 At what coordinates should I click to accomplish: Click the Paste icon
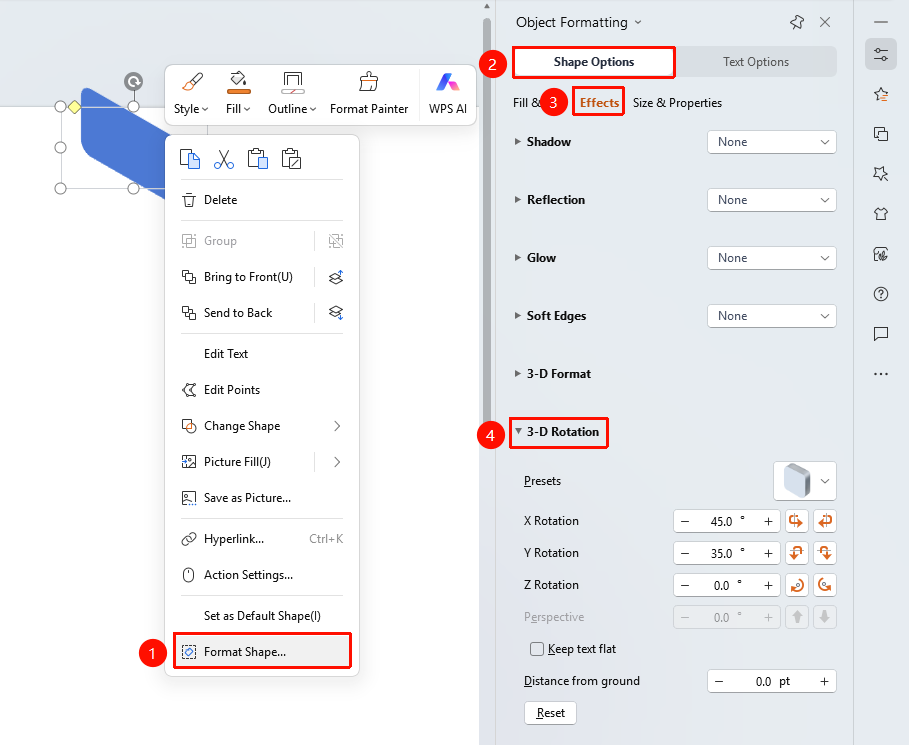[x=257, y=159]
